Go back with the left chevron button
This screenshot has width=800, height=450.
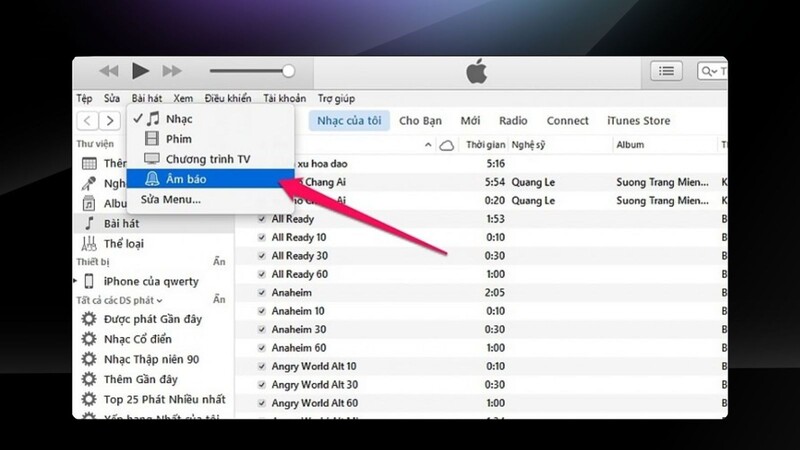[x=88, y=121]
